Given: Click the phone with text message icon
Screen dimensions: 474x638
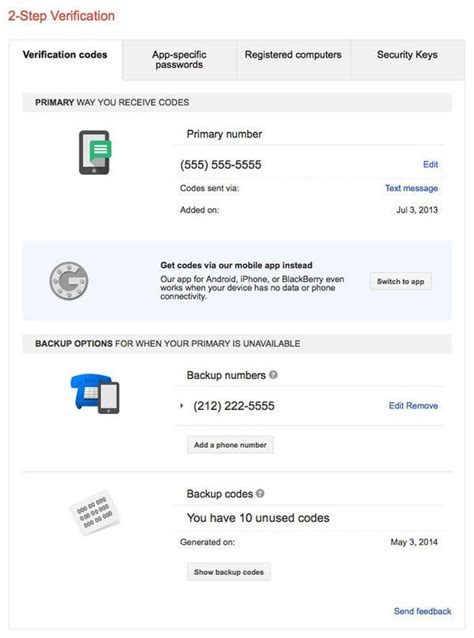Looking at the screenshot, I should tap(95, 152).
